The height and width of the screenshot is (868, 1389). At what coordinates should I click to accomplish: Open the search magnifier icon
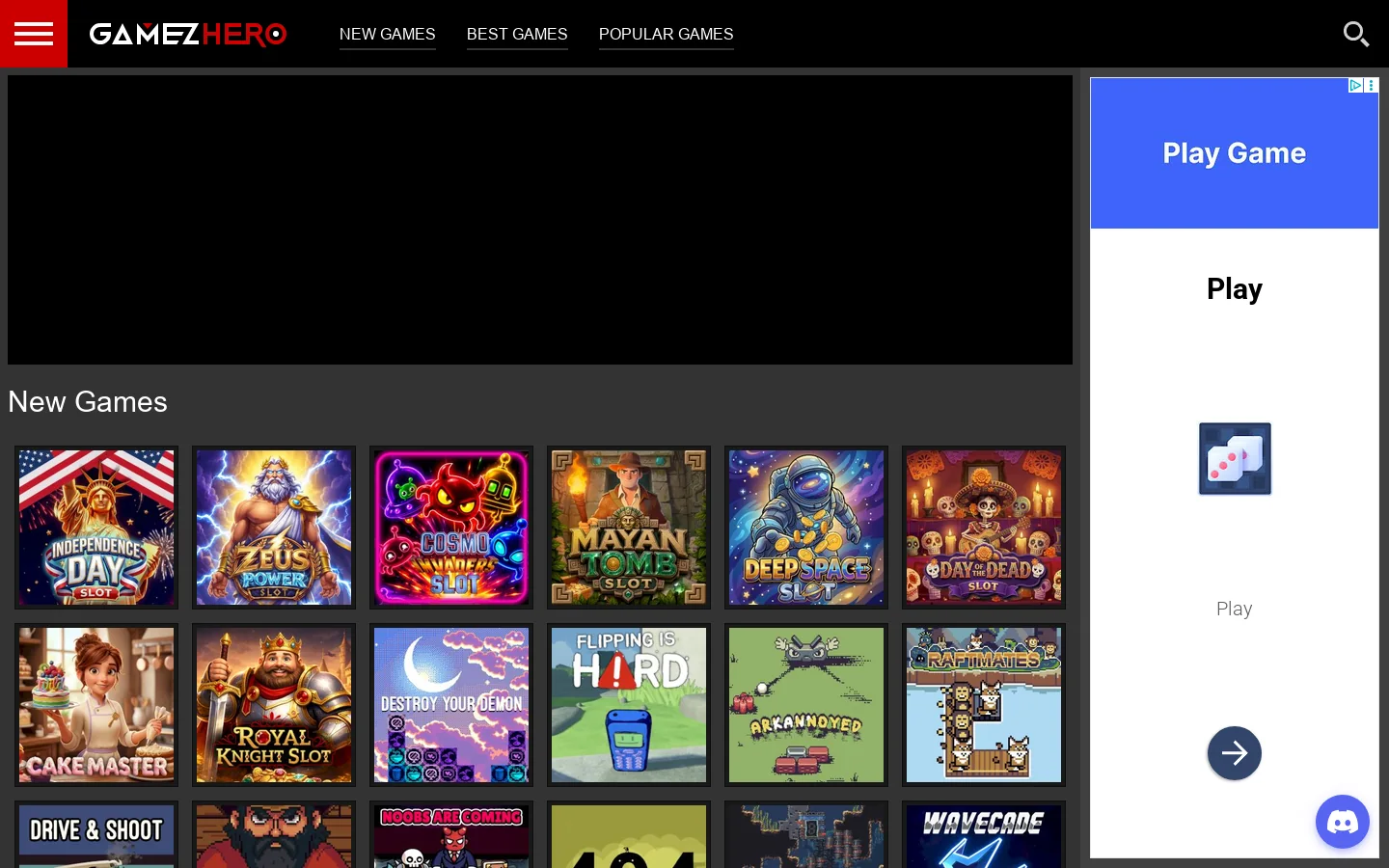tap(1356, 34)
